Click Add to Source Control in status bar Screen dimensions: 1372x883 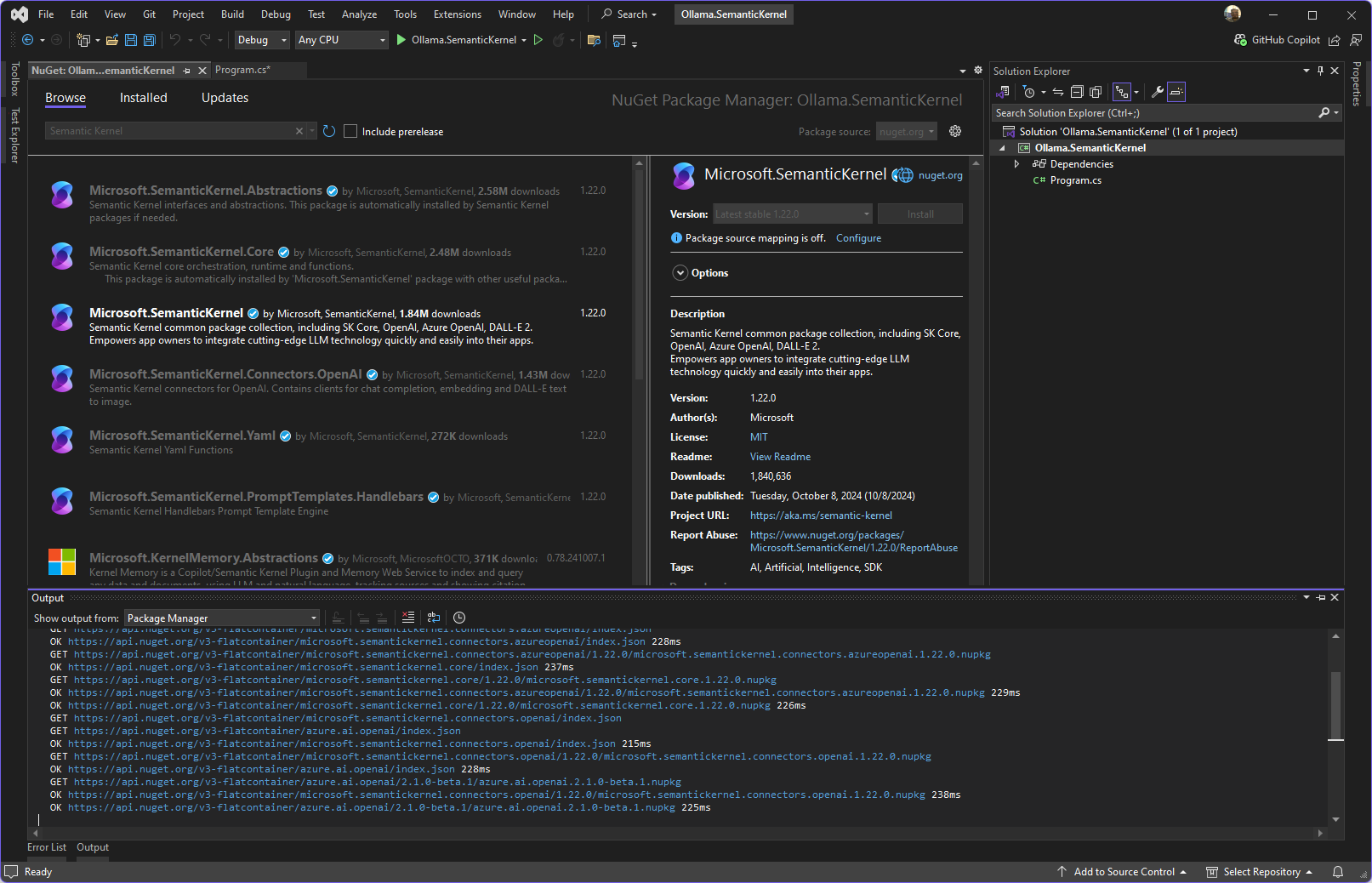pyautogui.click(x=1122, y=872)
